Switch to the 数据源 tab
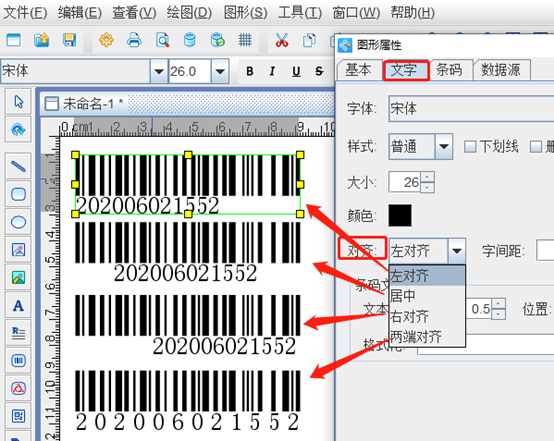Screen dimensions: 554x441 [501, 70]
